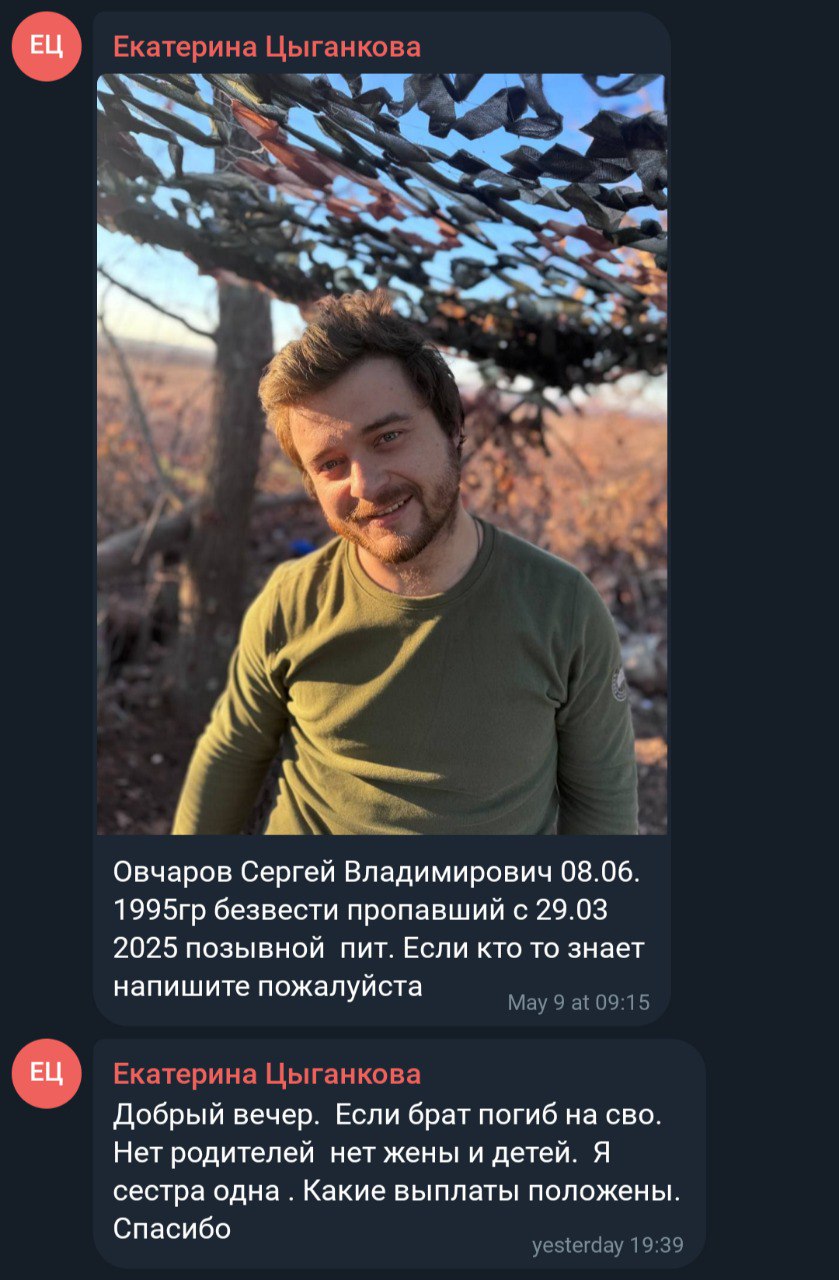Open the sender name above the Добрый вечер message
The image size is (839, 1280).
(x=267, y=1074)
